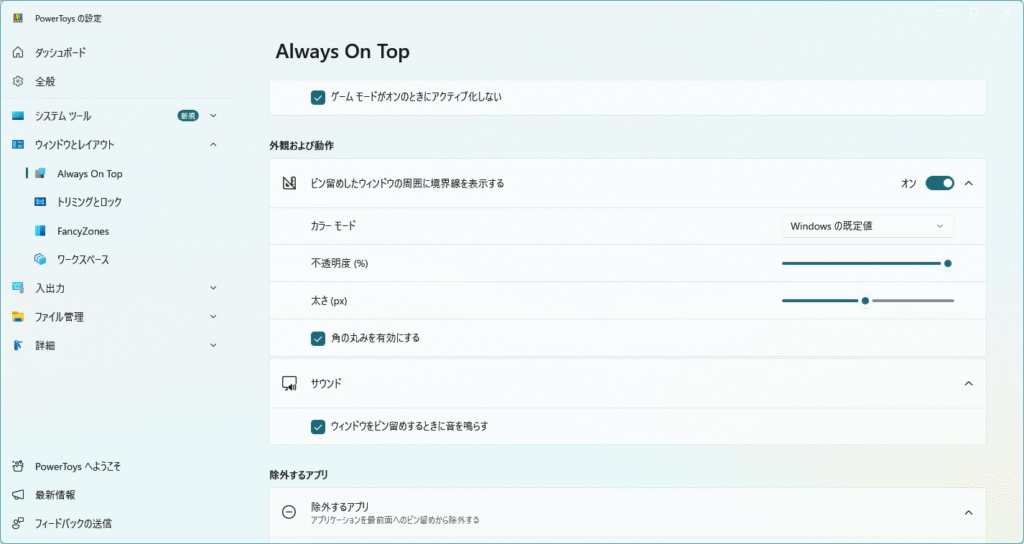Click the 除外するアプリ section heading above card

point(299,475)
